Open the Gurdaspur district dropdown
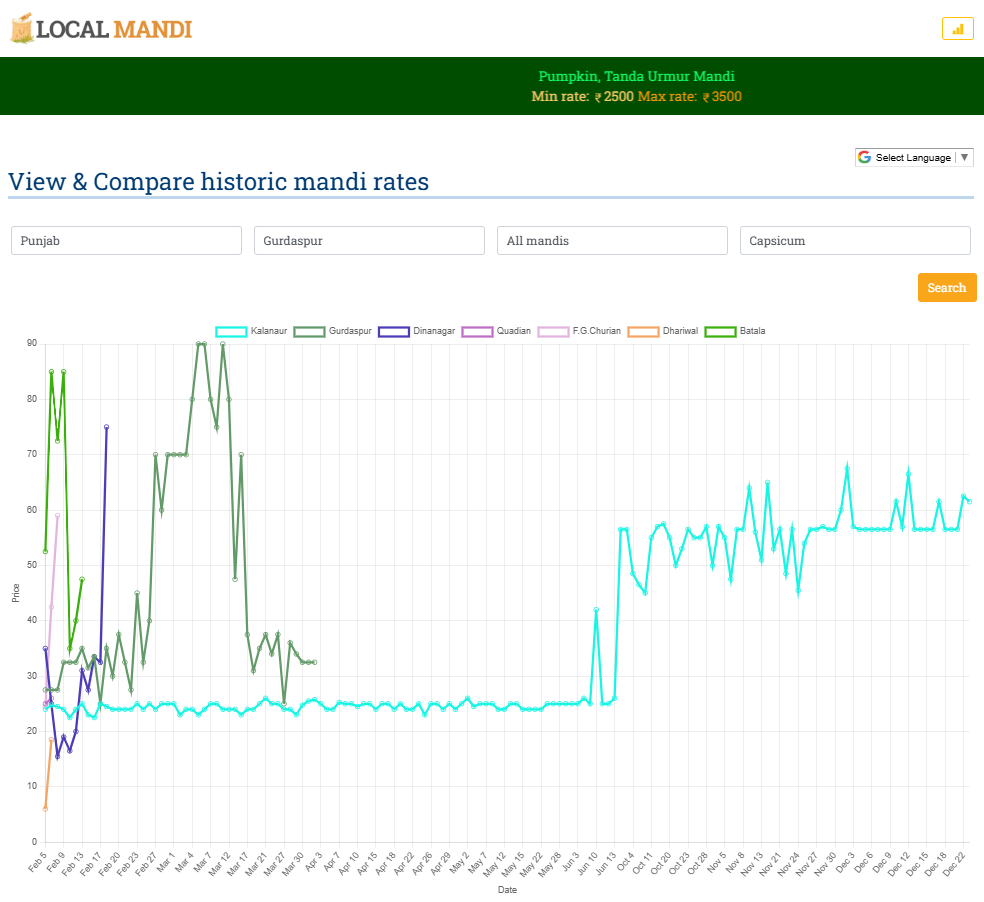Image resolution: width=984 pixels, height=902 pixels. pyautogui.click(x=369, y=241)
